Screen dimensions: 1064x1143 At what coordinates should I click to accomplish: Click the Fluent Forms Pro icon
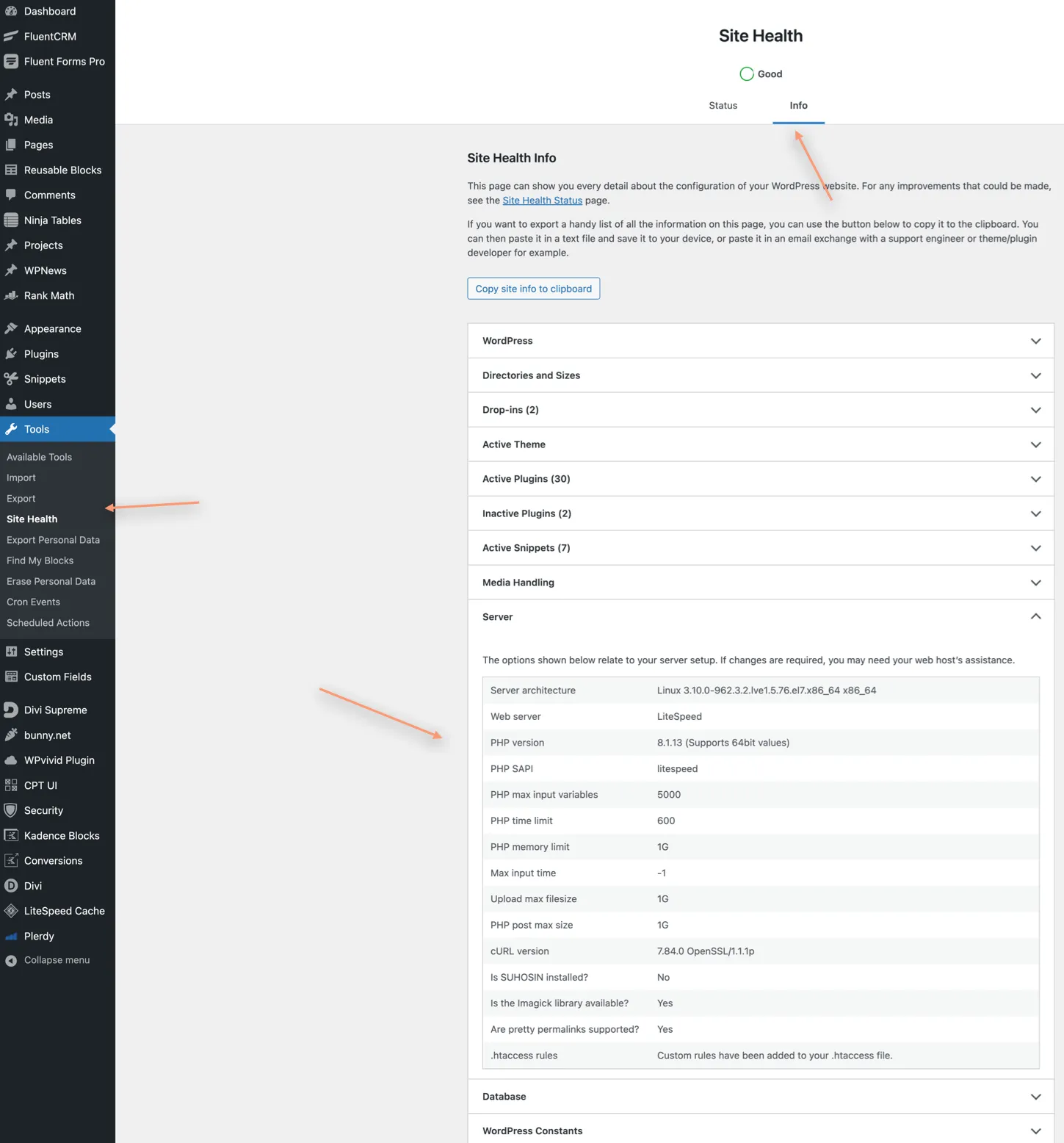tap(11, 61)
